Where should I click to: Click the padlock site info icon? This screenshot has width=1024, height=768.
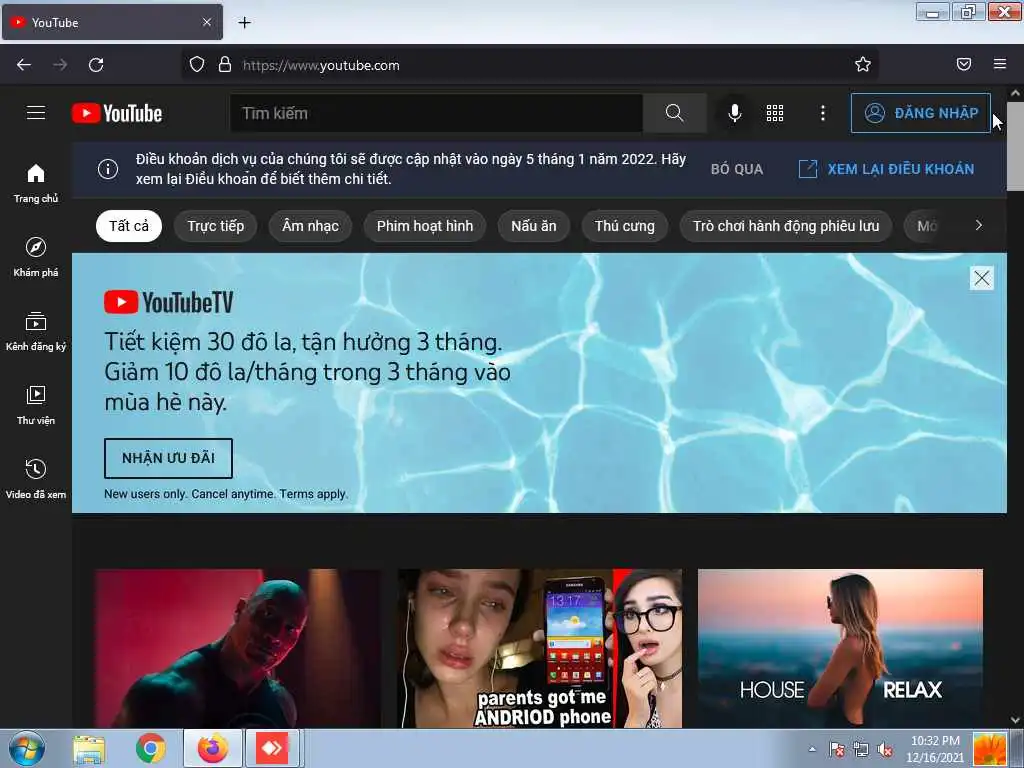225,65
